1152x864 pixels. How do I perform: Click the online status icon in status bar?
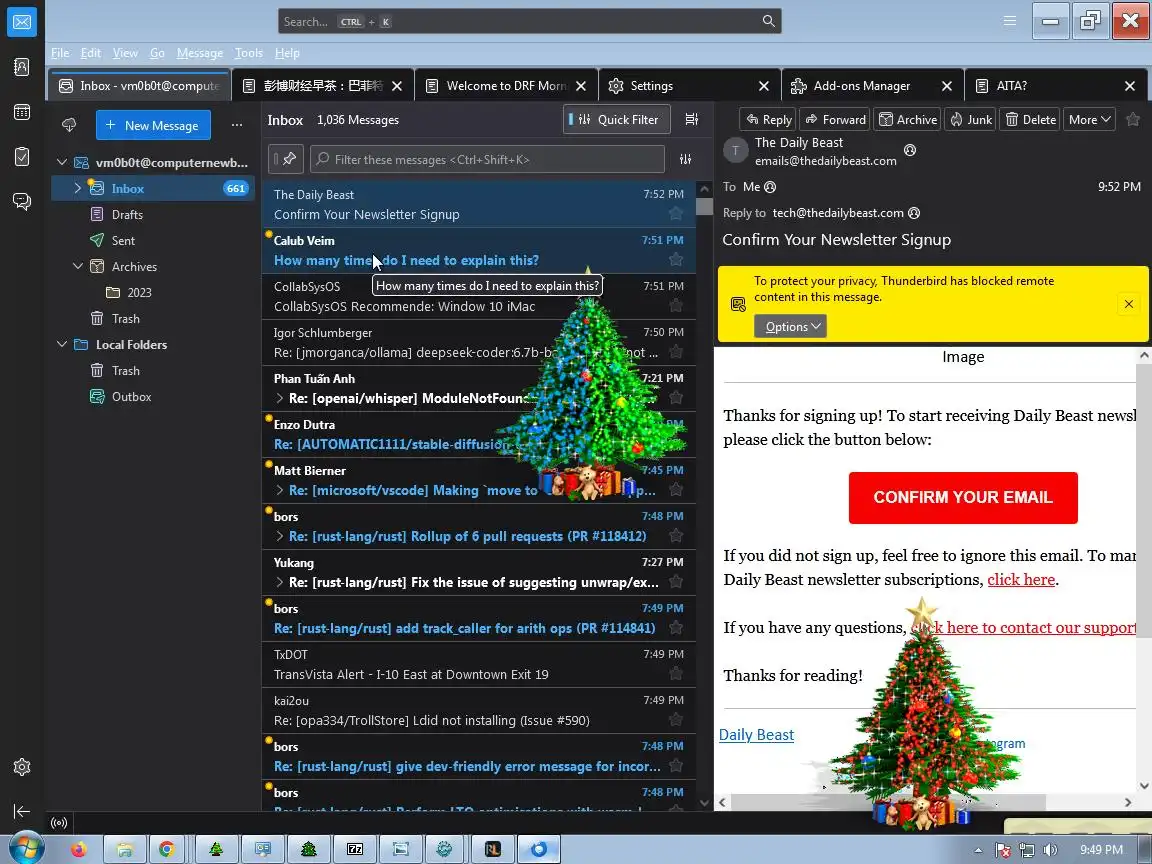click(60, 823)
